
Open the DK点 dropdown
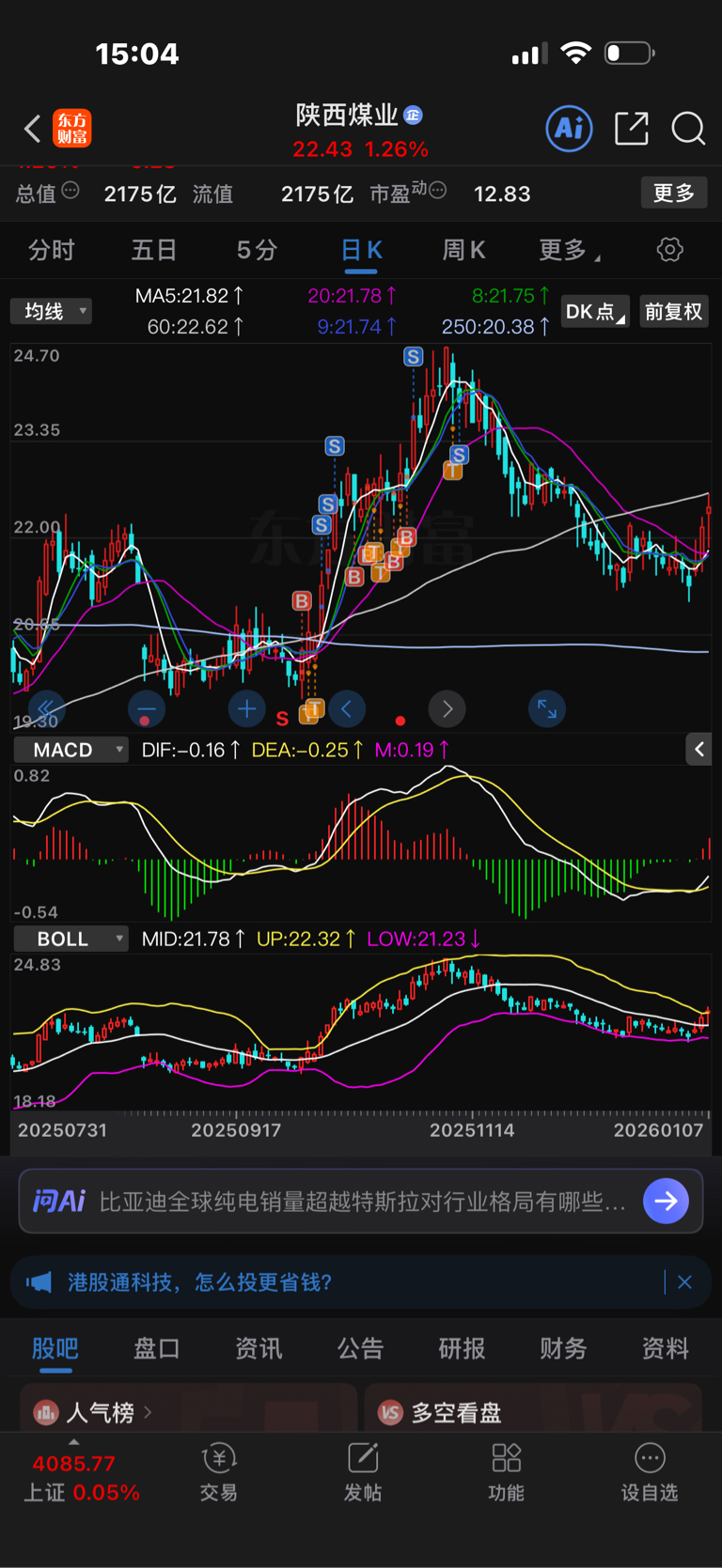594,311
